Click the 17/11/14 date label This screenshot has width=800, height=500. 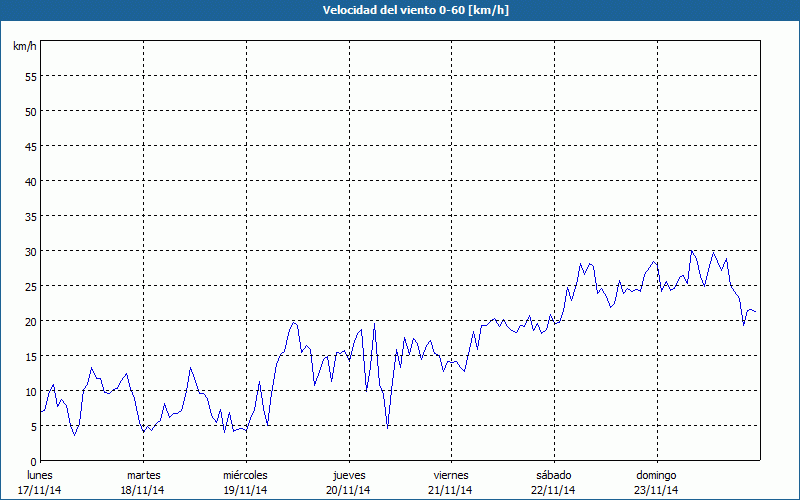40,490
